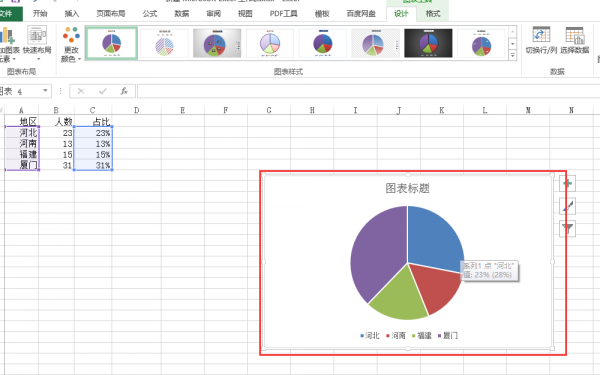Image resolution: width=600 pixels, height=375 pixels.
Task: Switch to the 视图 tab
Action: 245,14
